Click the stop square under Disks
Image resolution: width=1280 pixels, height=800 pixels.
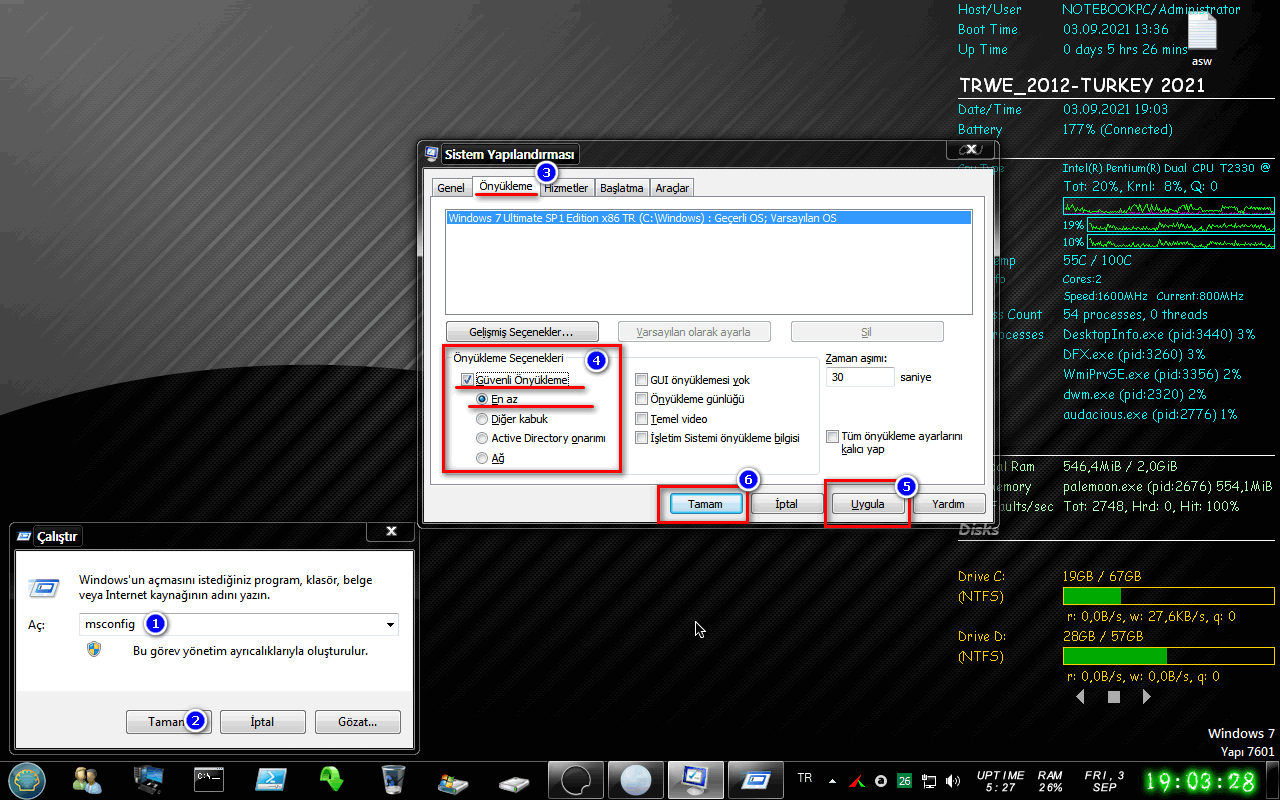pos(1113,697)
